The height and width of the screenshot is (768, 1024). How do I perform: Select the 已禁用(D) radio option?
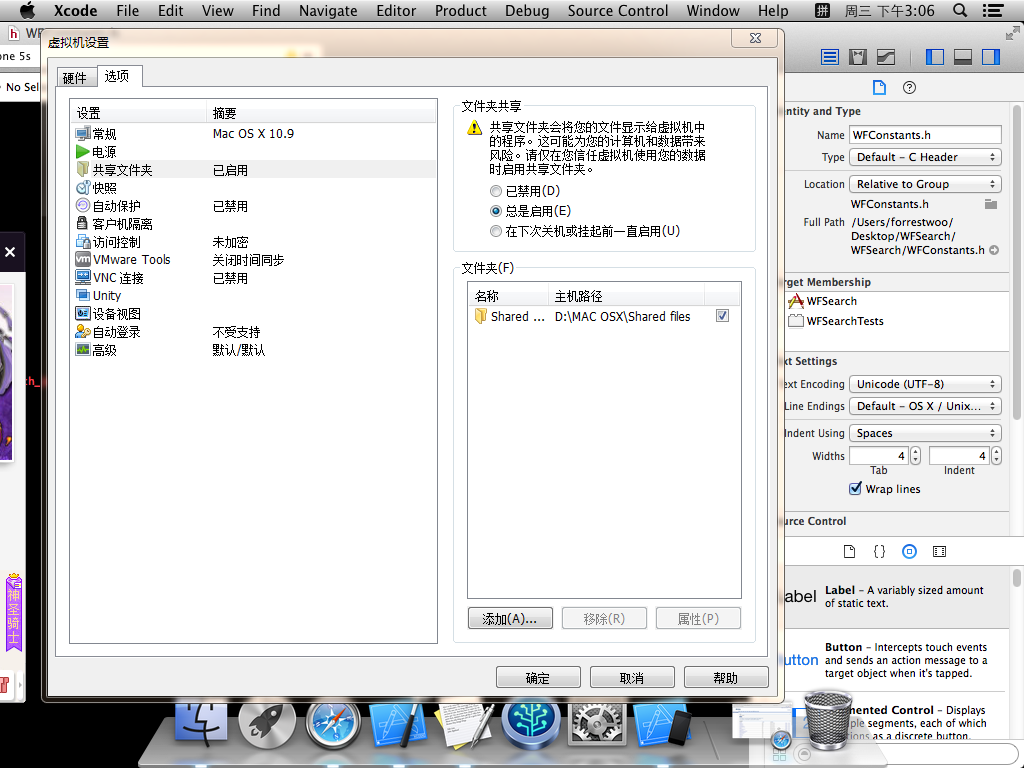496,191
